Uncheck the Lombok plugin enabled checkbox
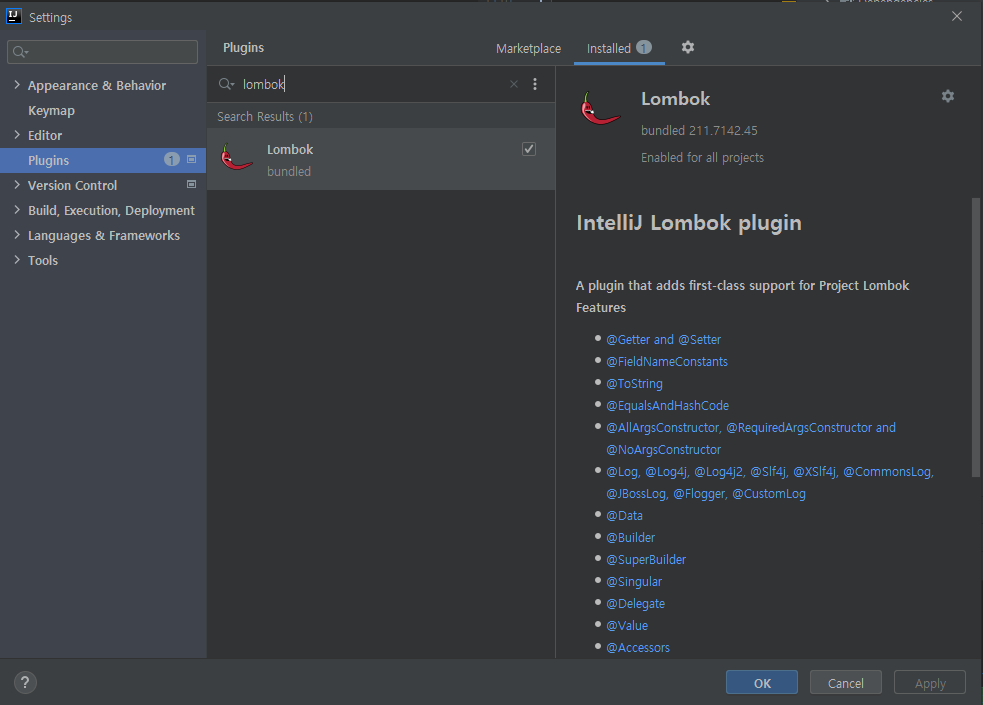Image resolution: width=983 pixels, height=705 pixels. pyautogui.click(x=529, y=149)
